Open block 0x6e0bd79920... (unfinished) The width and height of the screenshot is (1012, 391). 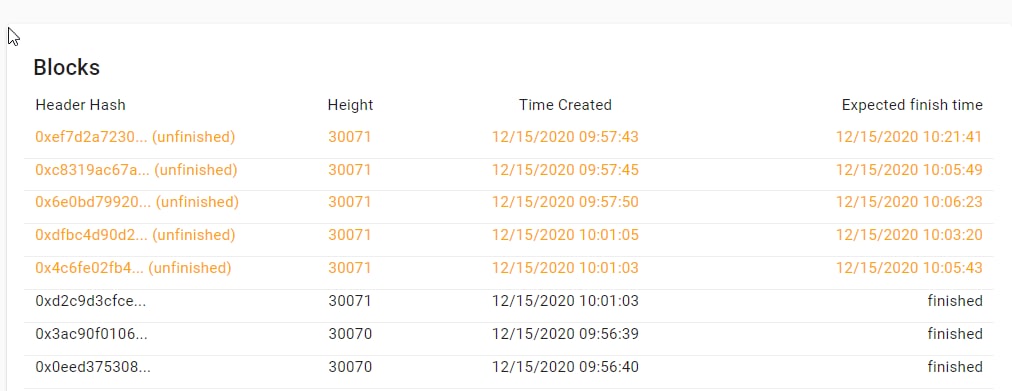(137, 202)
